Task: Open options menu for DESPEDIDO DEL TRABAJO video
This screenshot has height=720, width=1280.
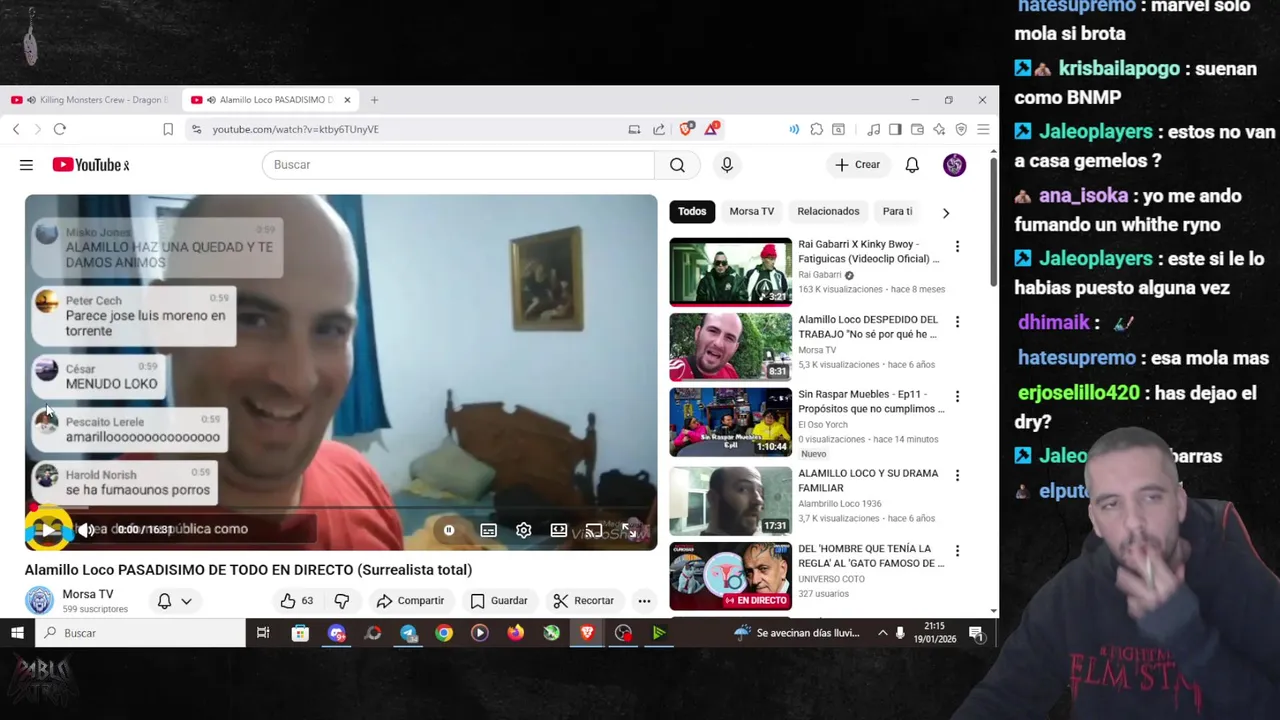Action: pos(957,322)
